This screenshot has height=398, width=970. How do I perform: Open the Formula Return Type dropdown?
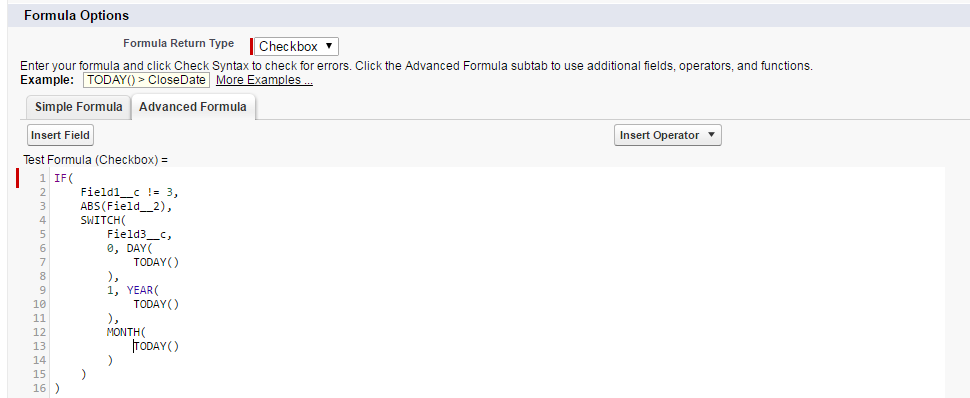pyautogui.click(x=296, y=46)
